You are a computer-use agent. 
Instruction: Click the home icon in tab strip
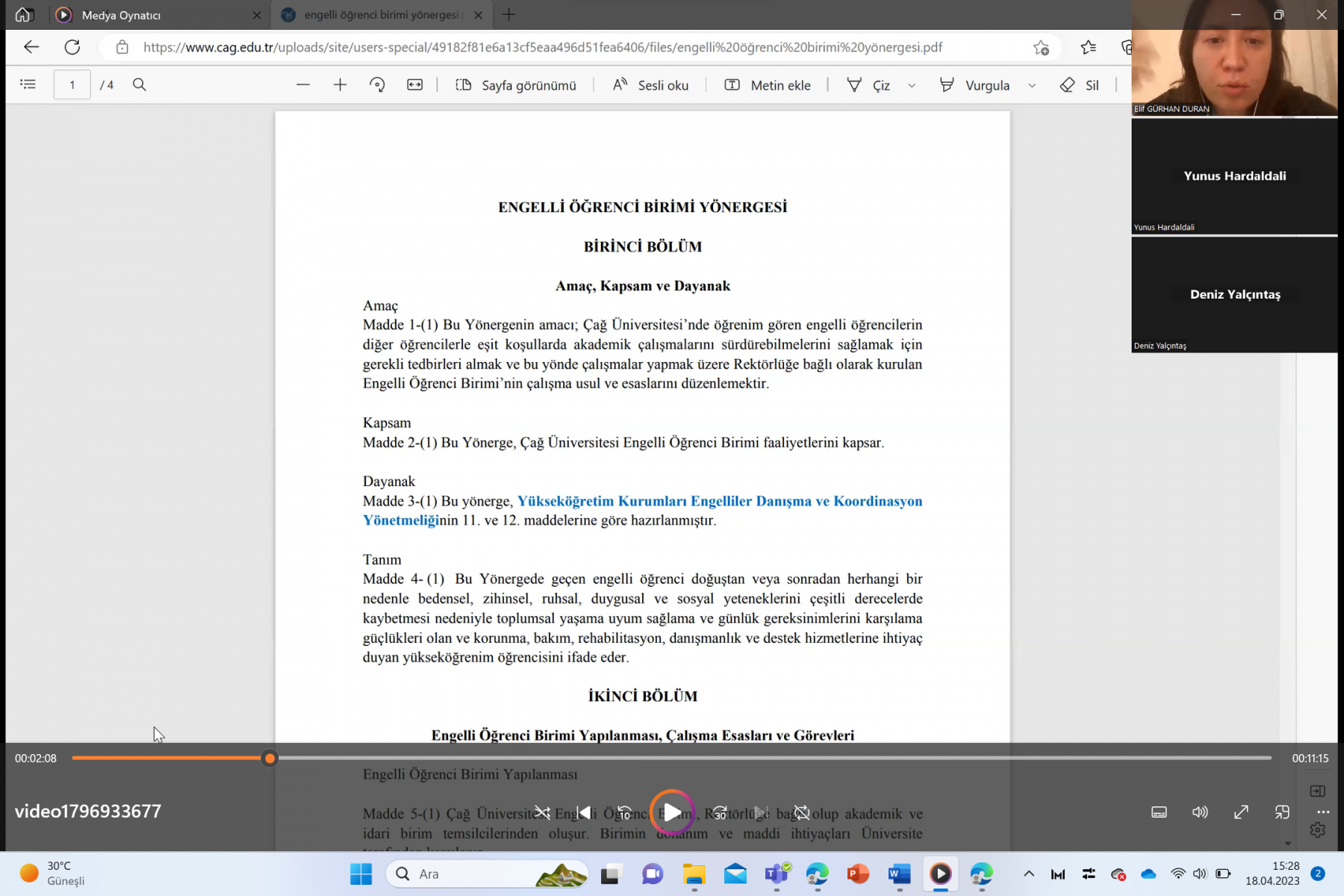tap(23, 14)
